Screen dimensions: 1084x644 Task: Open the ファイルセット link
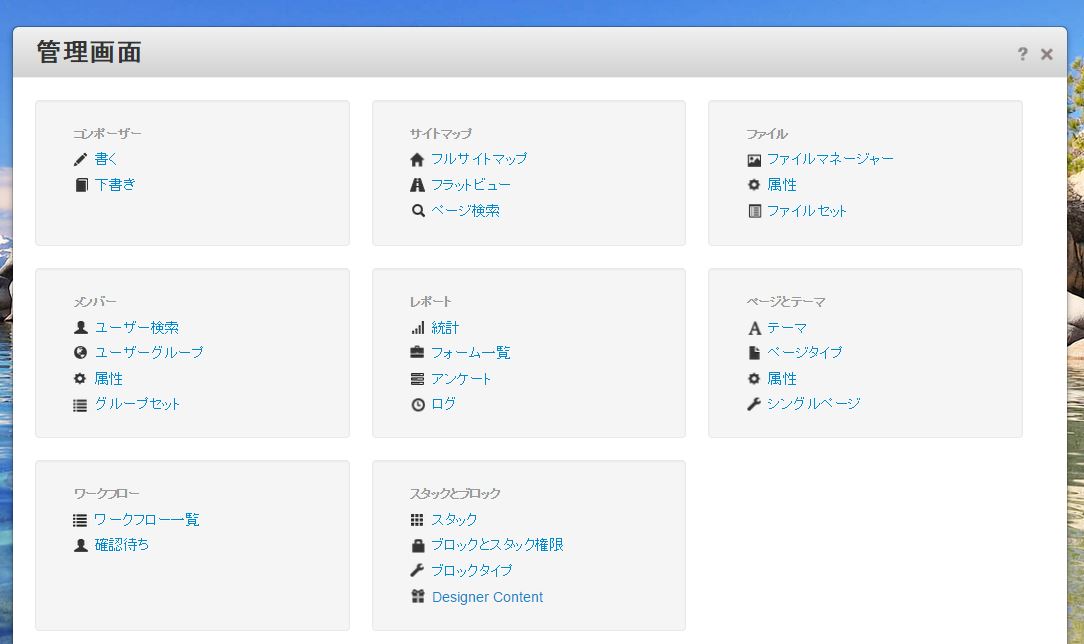tap(807, 211)
